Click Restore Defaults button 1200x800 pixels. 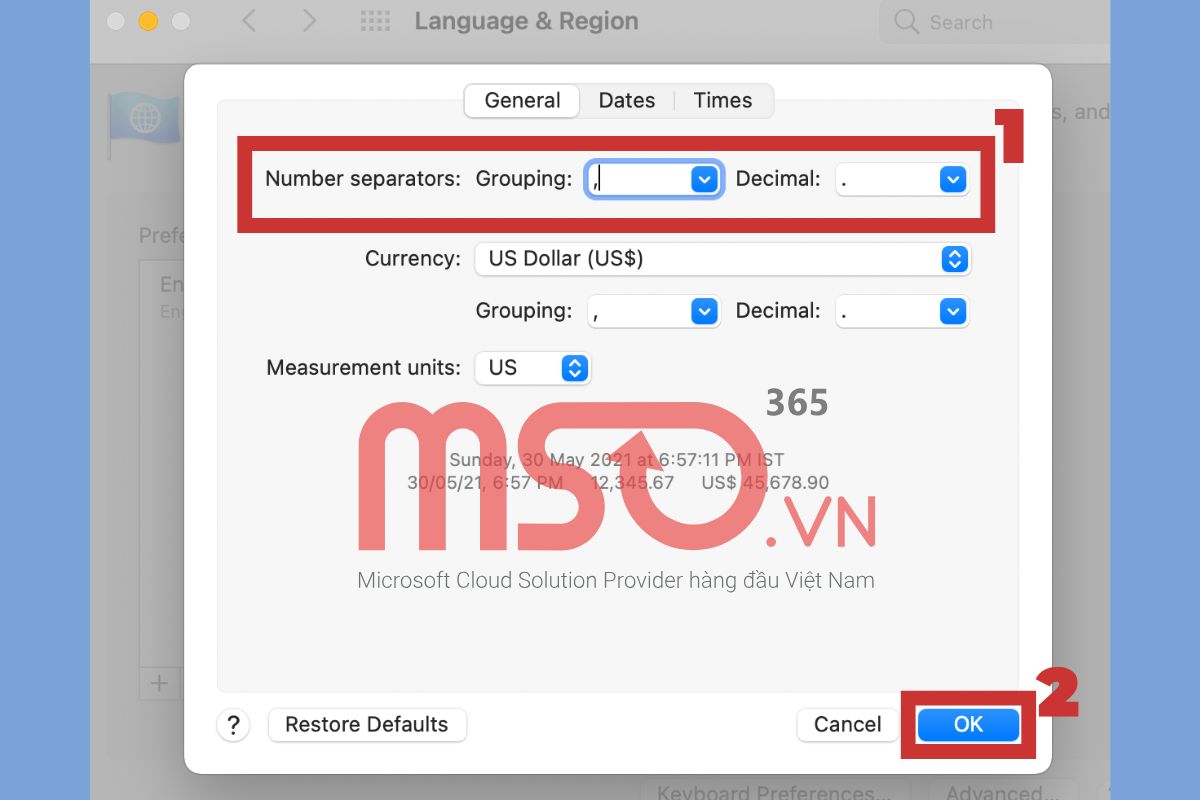coord(367,725)
